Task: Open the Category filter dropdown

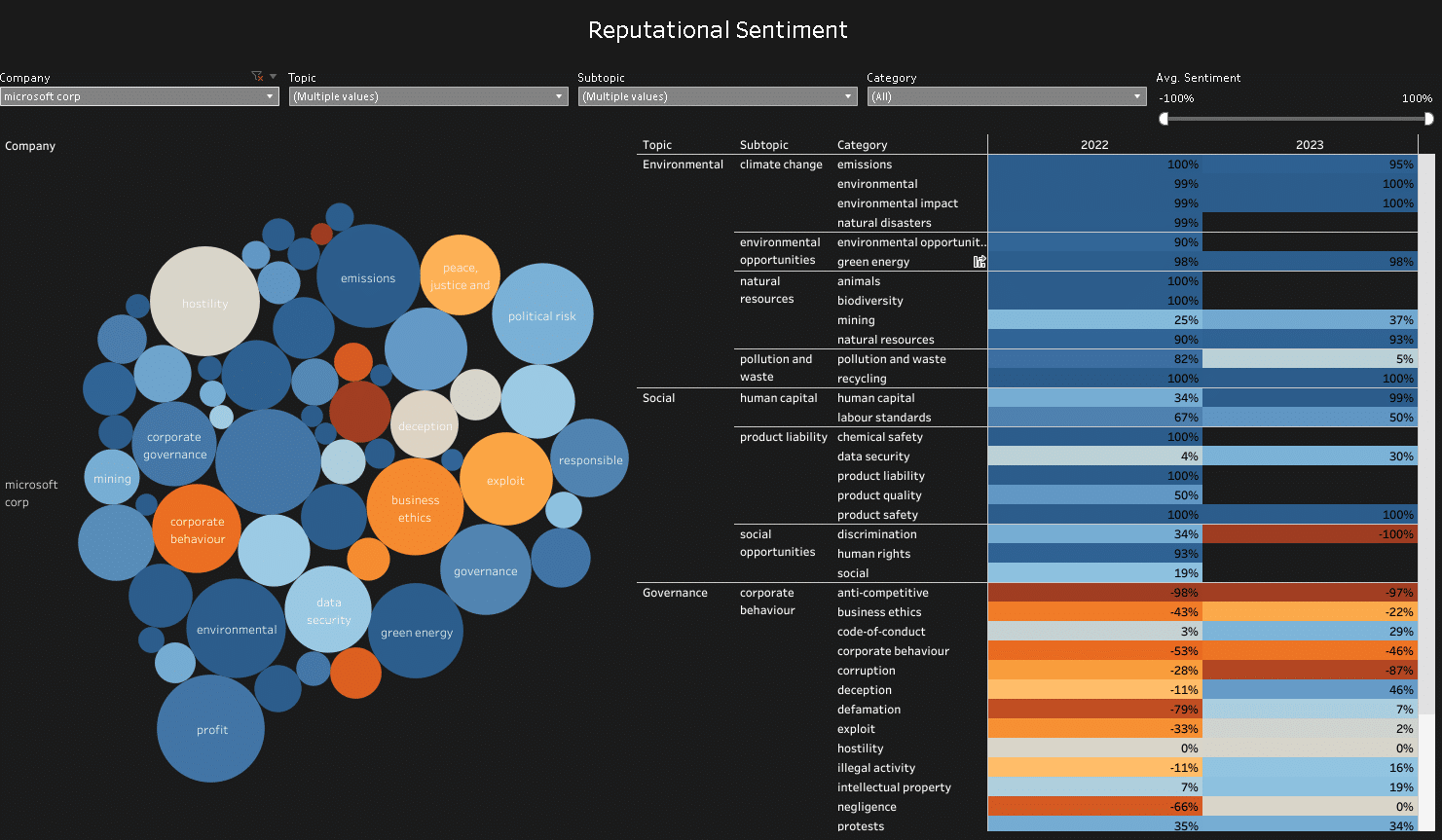Action: click(x=1007, y=96)
